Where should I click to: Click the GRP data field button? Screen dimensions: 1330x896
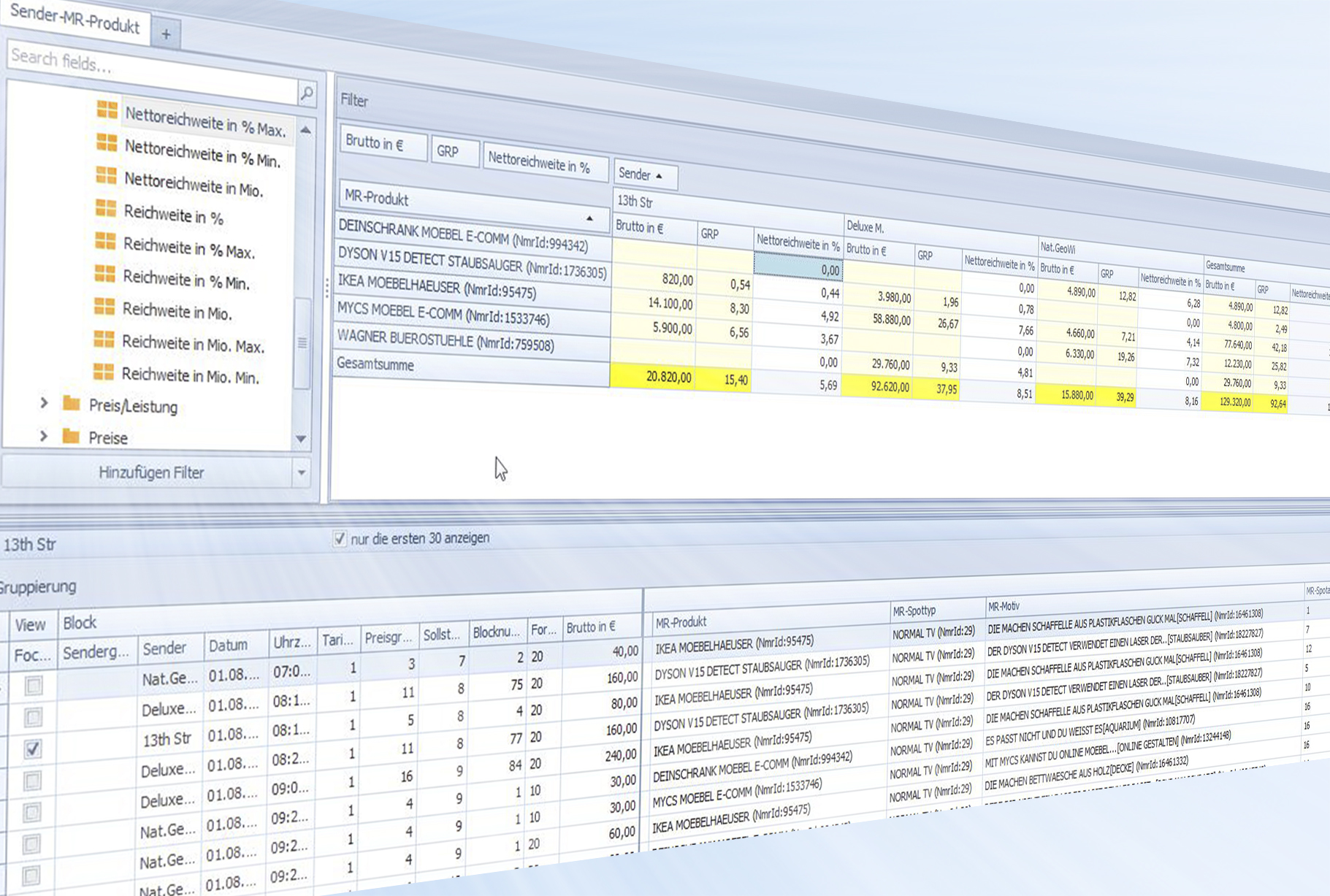click(454, 152)
